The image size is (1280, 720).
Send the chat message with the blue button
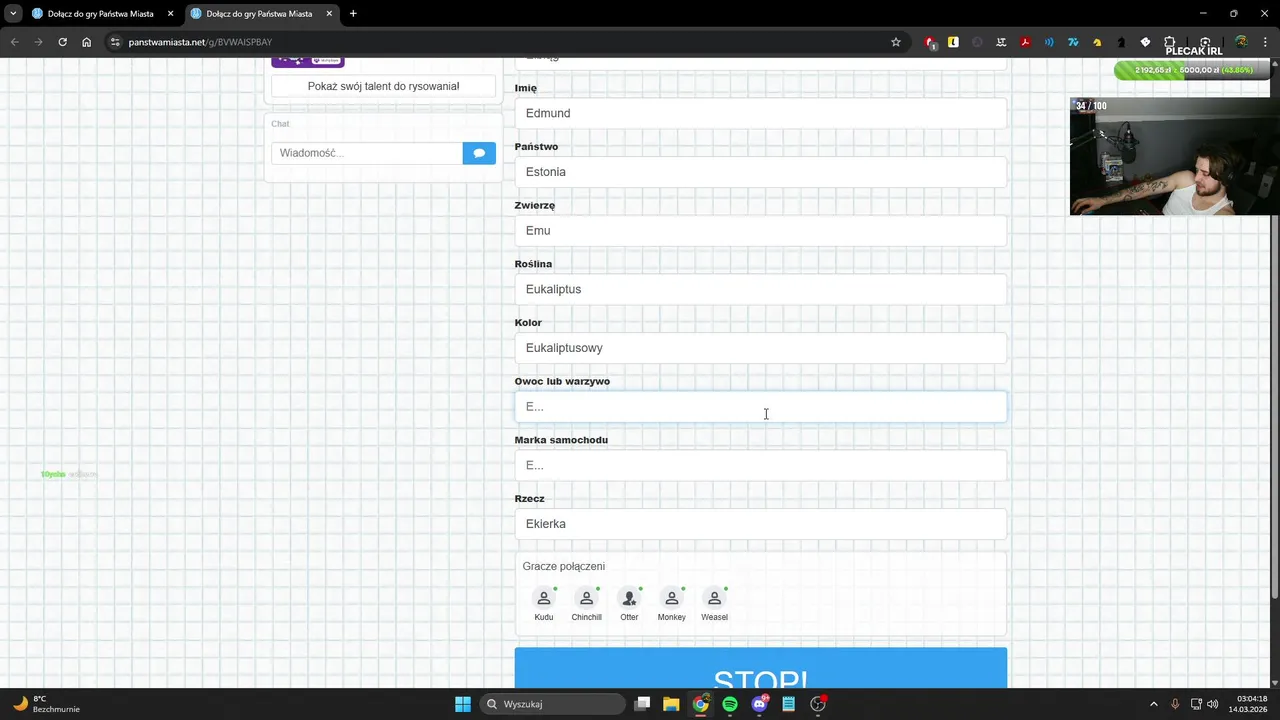(479, 153)
